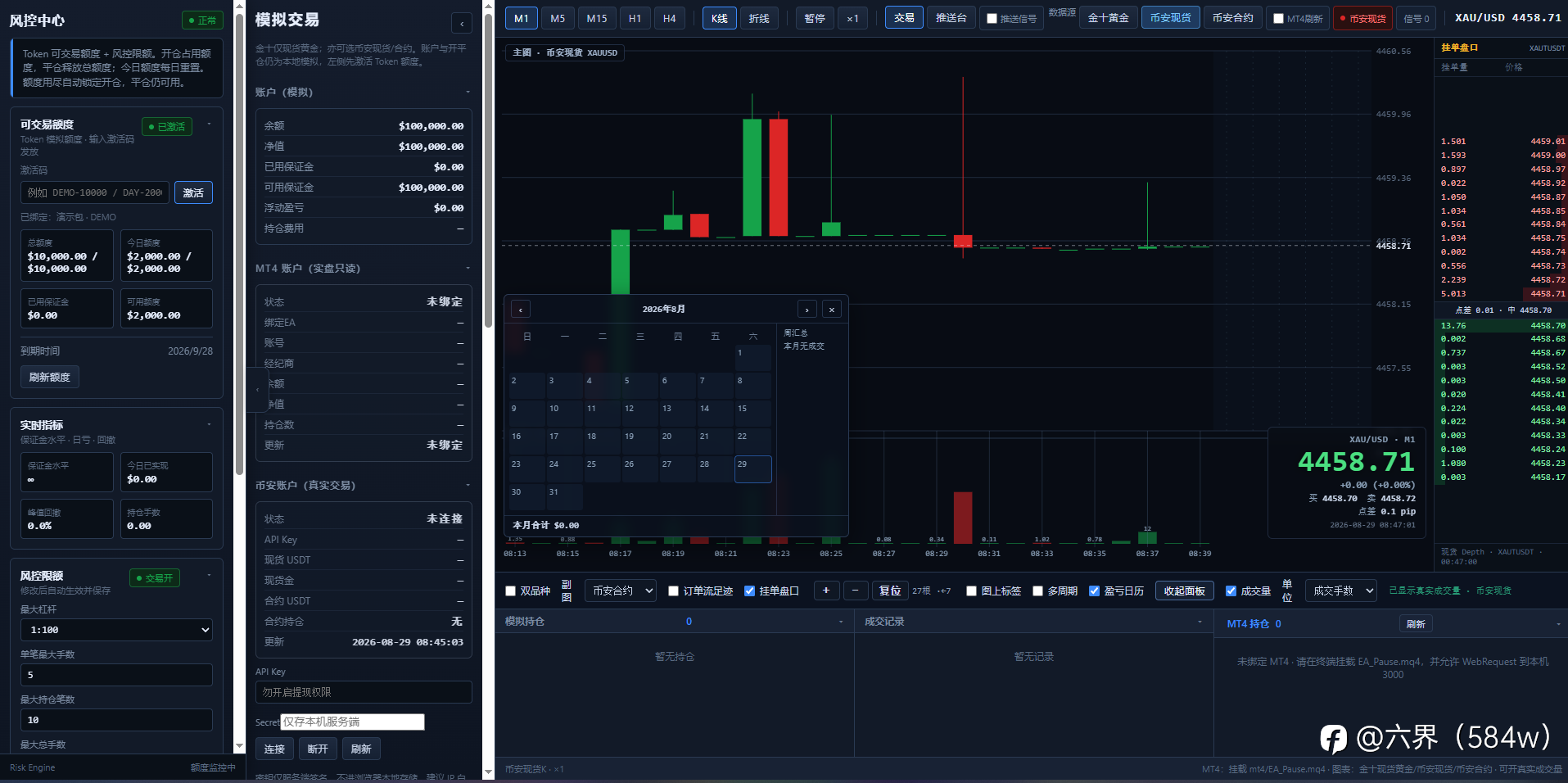
Task: Open the 最大杠杆 1:100 dropdown
Action: [x=116, y=630]
